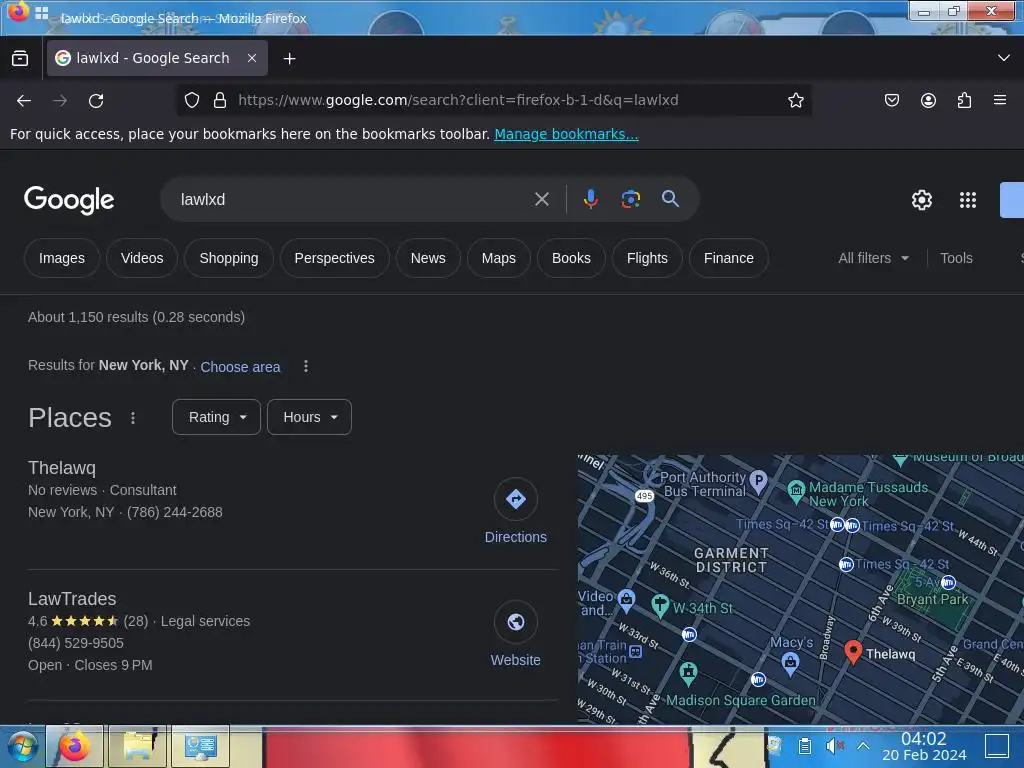
Task: Start voice search with microphone
Action: pos(590,199)
